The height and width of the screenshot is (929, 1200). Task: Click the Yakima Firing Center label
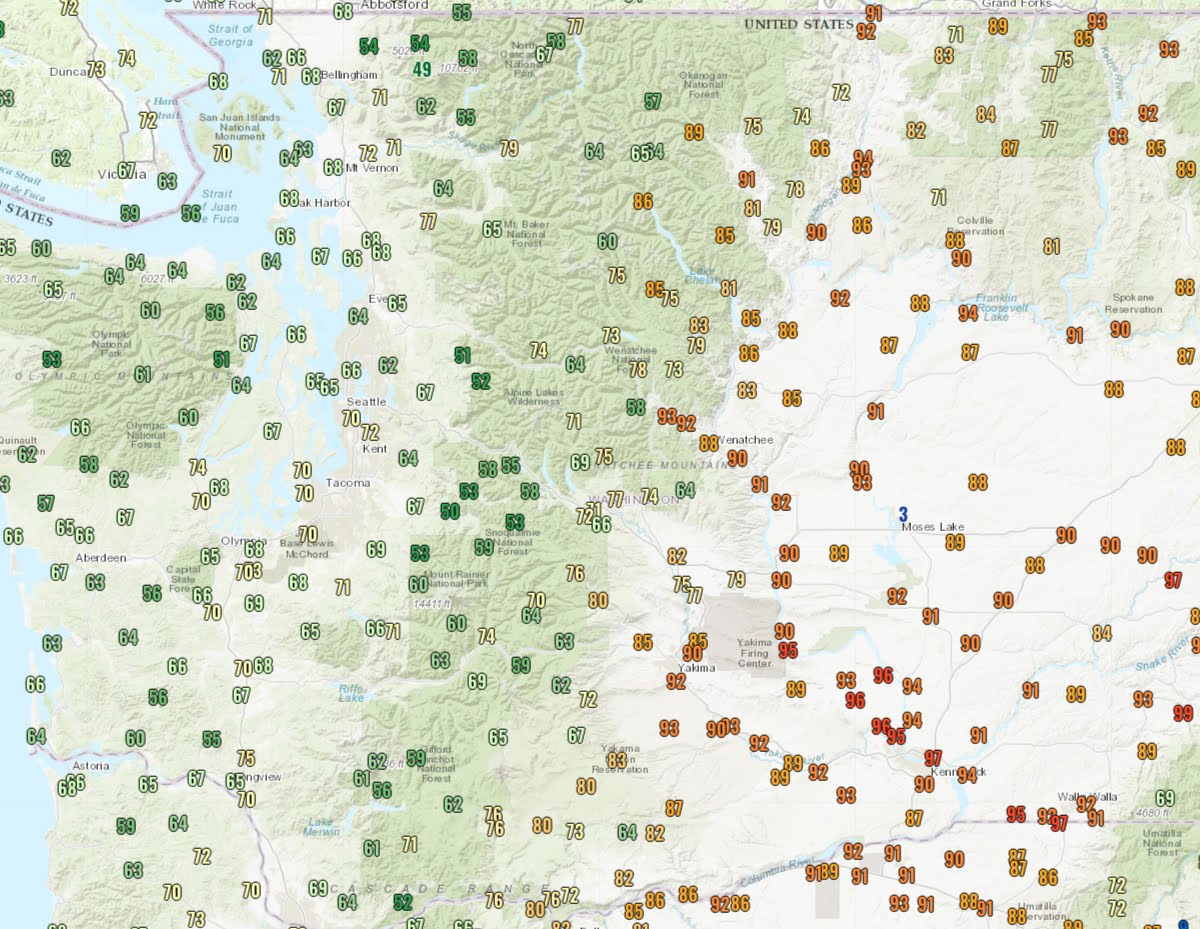click(755, 652)
